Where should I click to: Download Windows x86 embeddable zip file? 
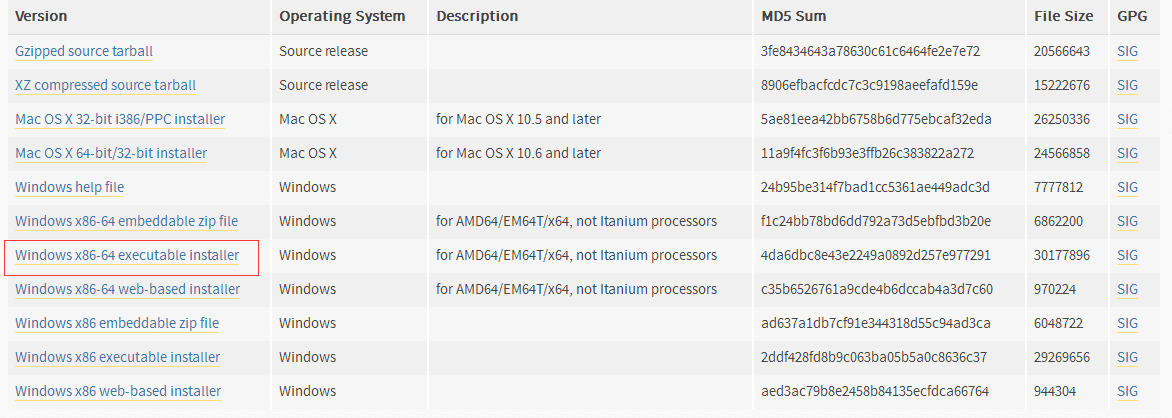click(117, 323)
